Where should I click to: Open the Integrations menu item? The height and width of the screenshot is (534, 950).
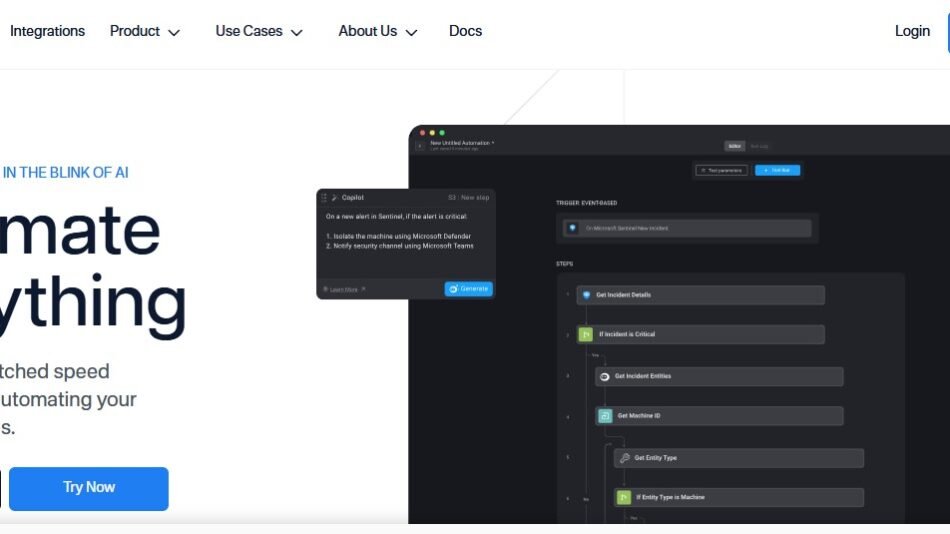47,31
